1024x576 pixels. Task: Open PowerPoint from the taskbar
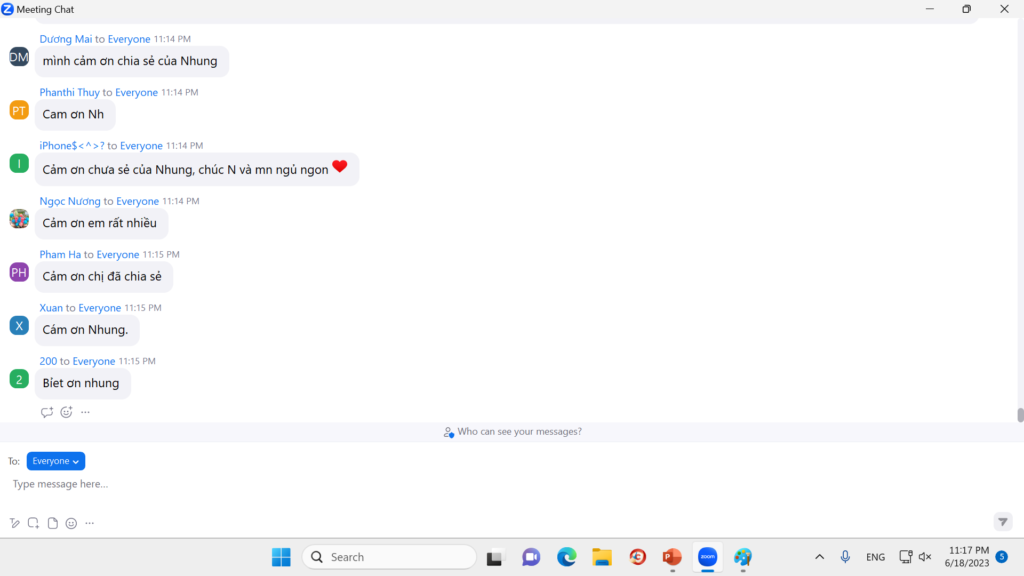[672, 557]
